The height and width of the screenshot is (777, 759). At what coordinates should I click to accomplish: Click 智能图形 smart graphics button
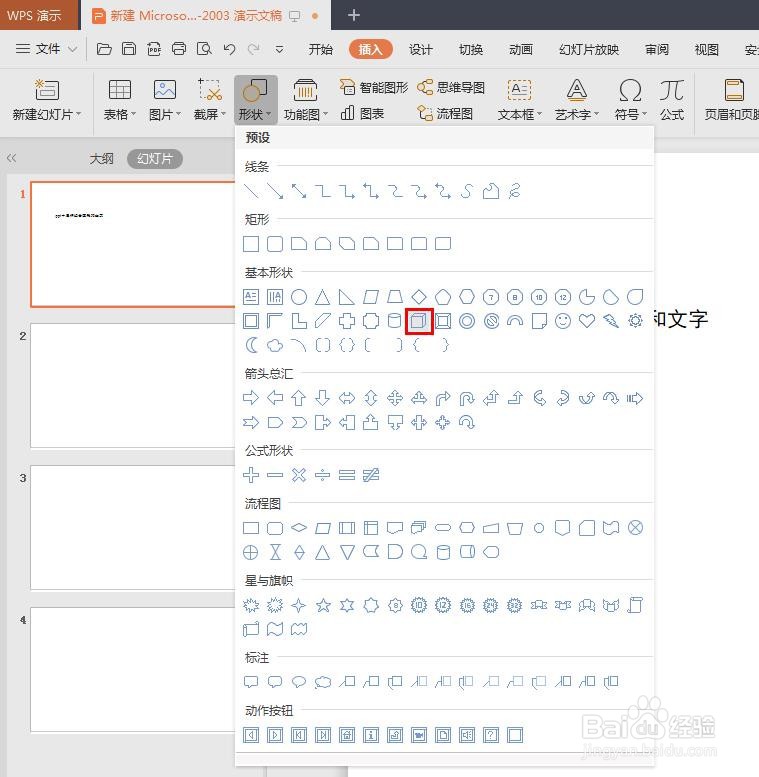374,87
